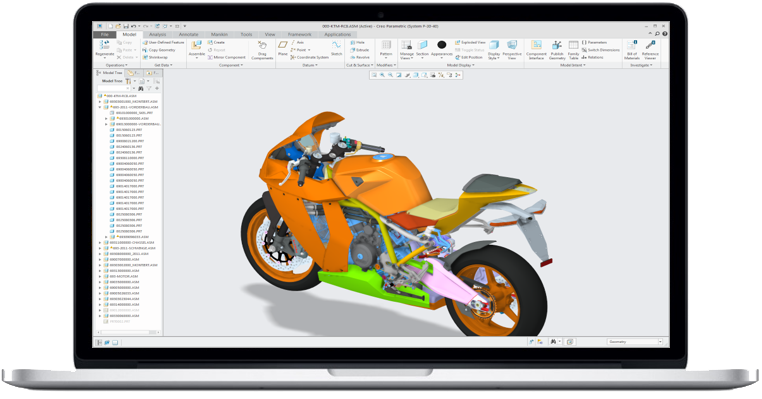Click Switch Dimensions

pos(601,50)
